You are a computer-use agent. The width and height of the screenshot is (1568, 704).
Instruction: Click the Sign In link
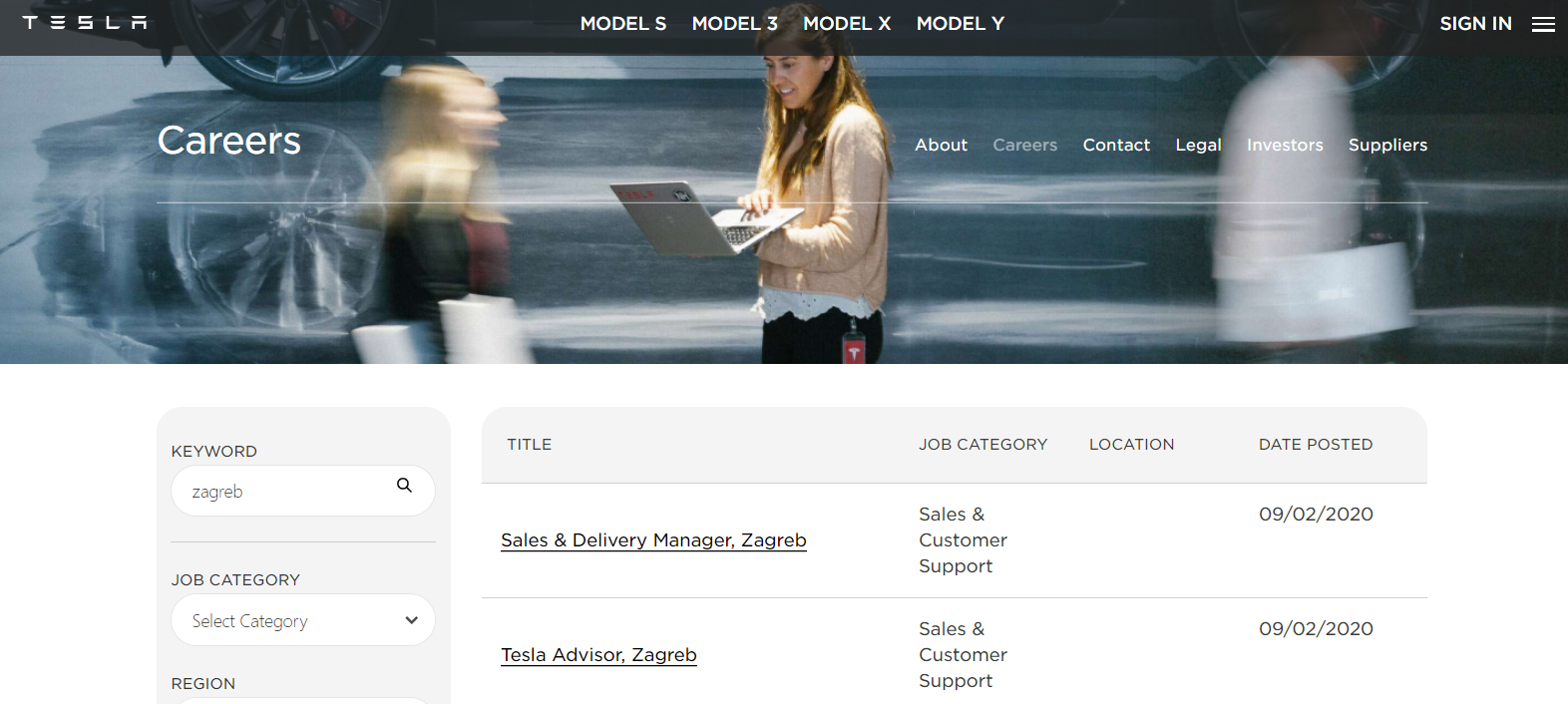(1475, 23)
